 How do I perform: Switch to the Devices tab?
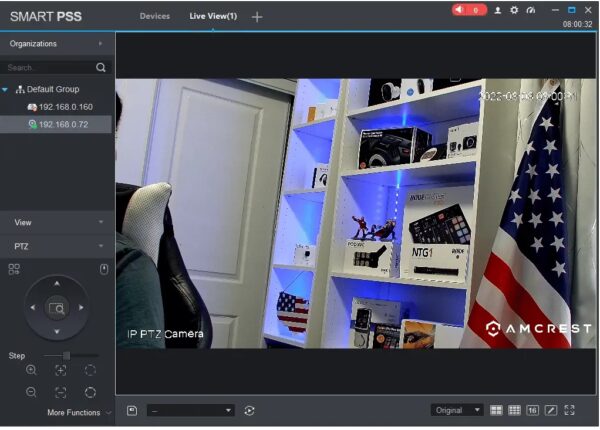pyautogui.click(x=154, y=16)
